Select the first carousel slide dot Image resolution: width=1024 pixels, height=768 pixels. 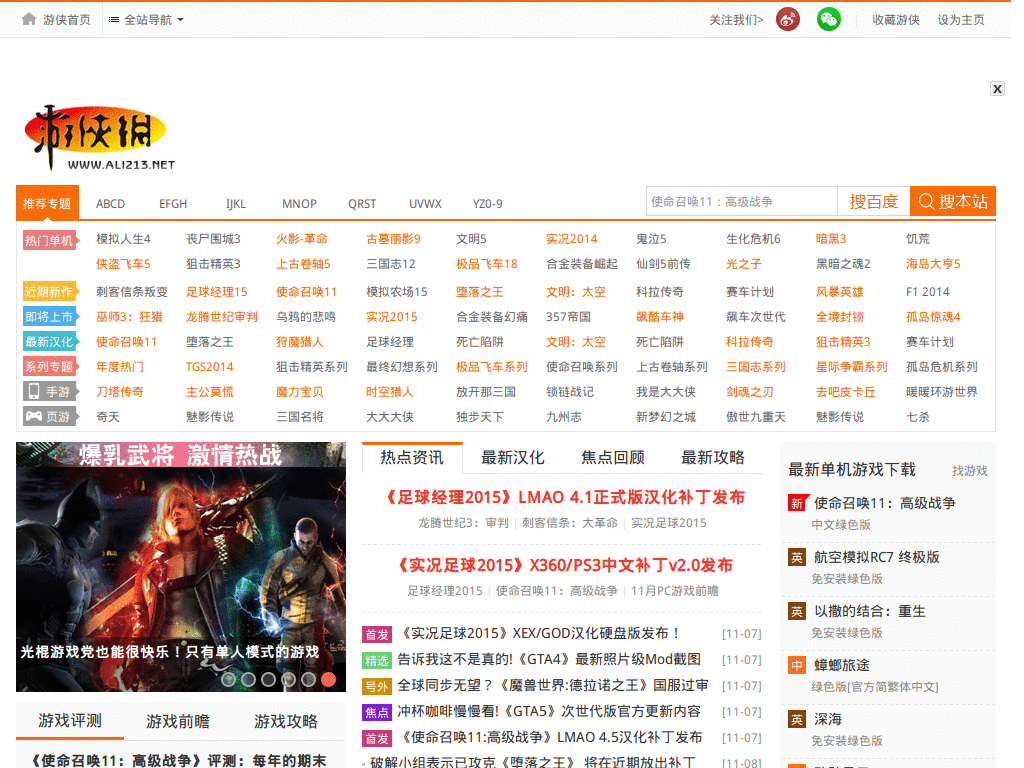tap(229, 680)
